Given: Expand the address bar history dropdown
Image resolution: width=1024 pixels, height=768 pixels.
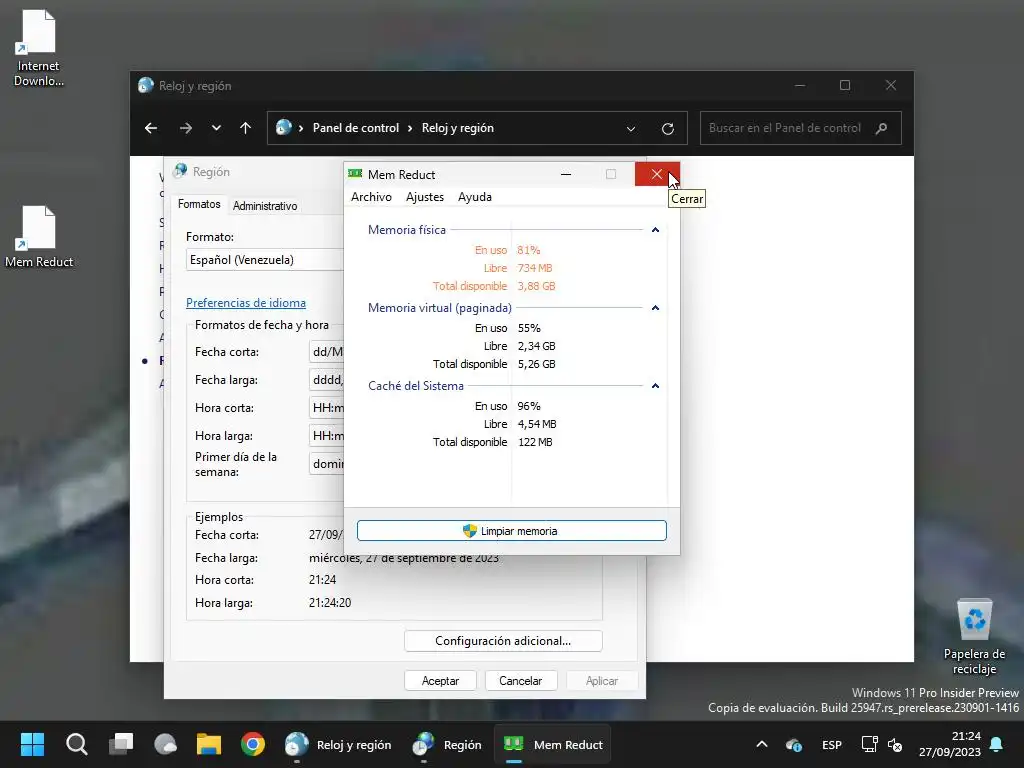Looking at the screenshot, I should [x=631, y=129].
